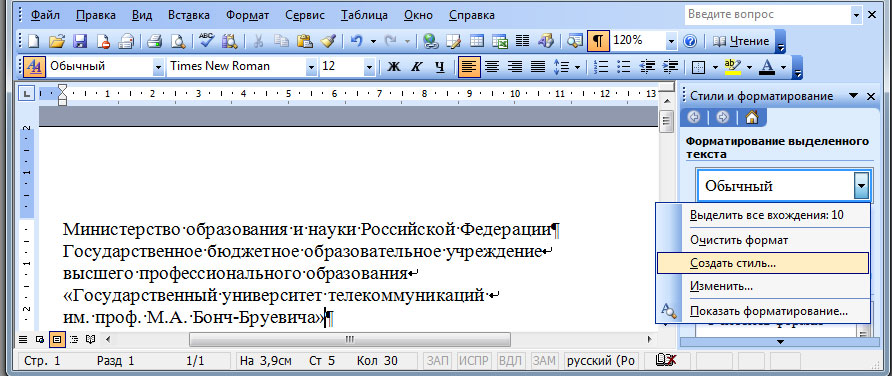Open the style dropdown showing Обычный

pyautogui.click(x=158, y=67)
